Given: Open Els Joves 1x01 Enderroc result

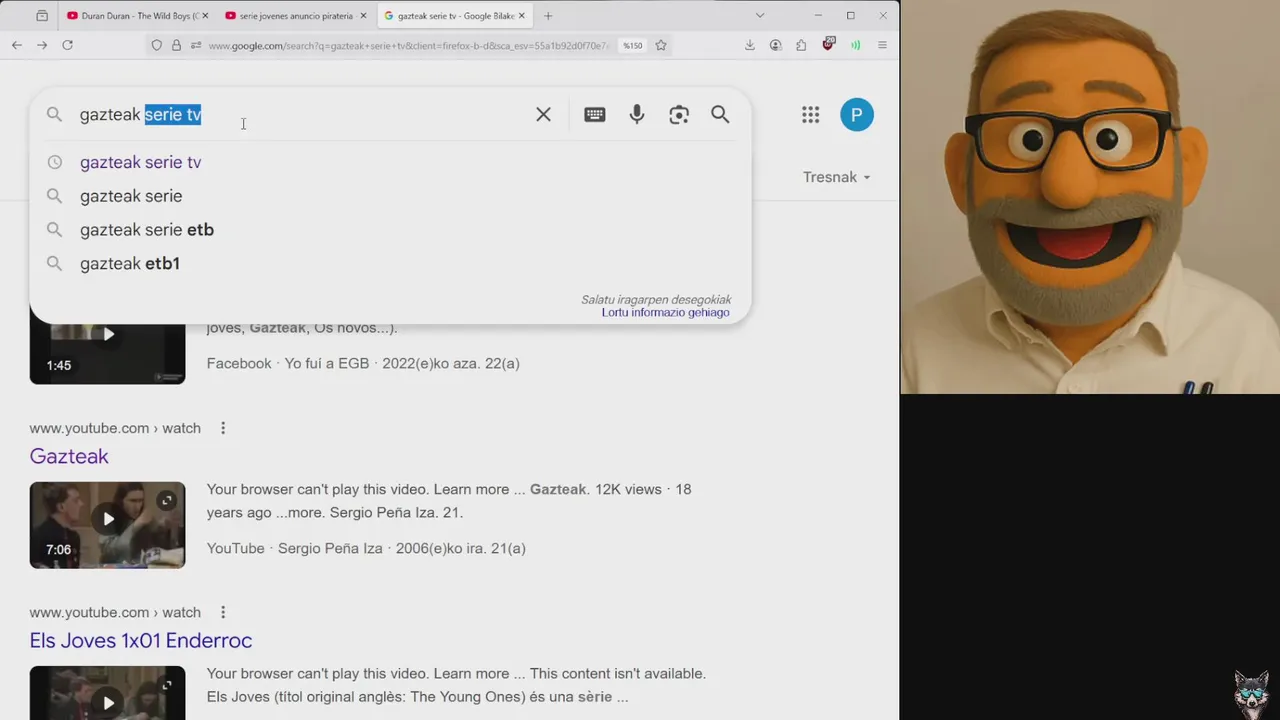Looking at the screenshot, I should click(141, 640).
